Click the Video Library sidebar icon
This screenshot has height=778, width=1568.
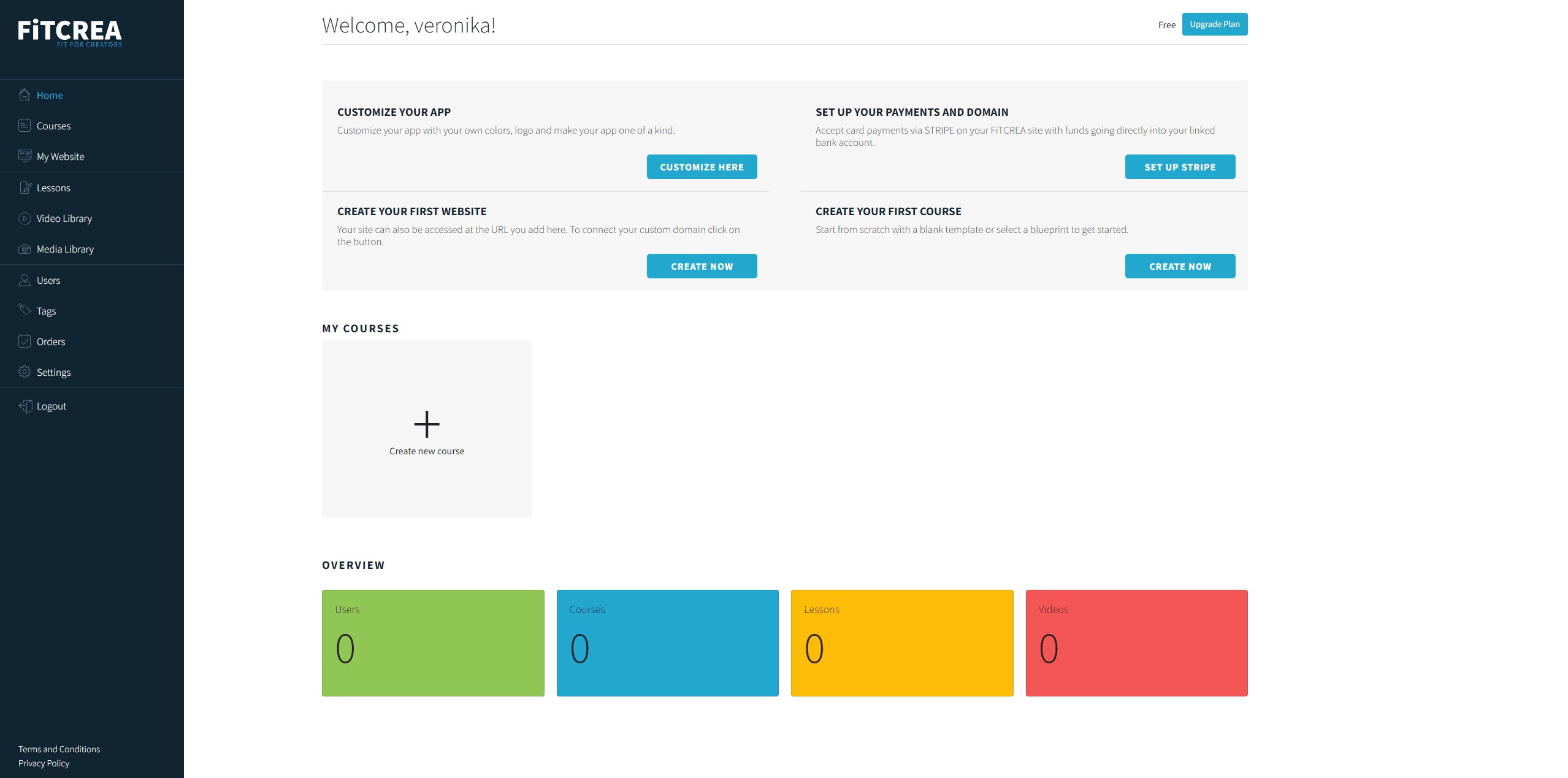[24, 217]
